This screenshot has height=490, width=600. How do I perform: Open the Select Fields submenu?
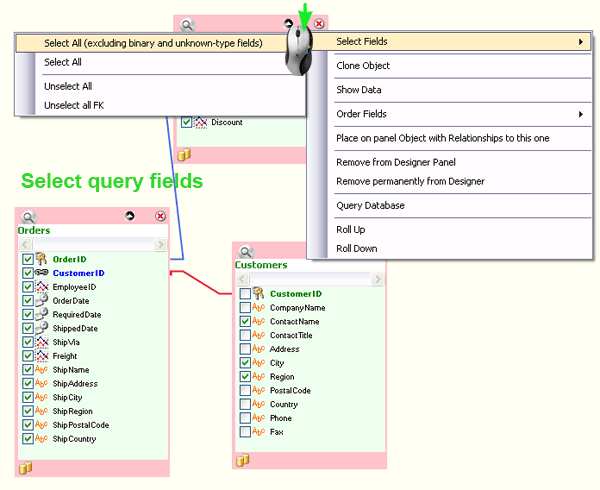(452, 42)
